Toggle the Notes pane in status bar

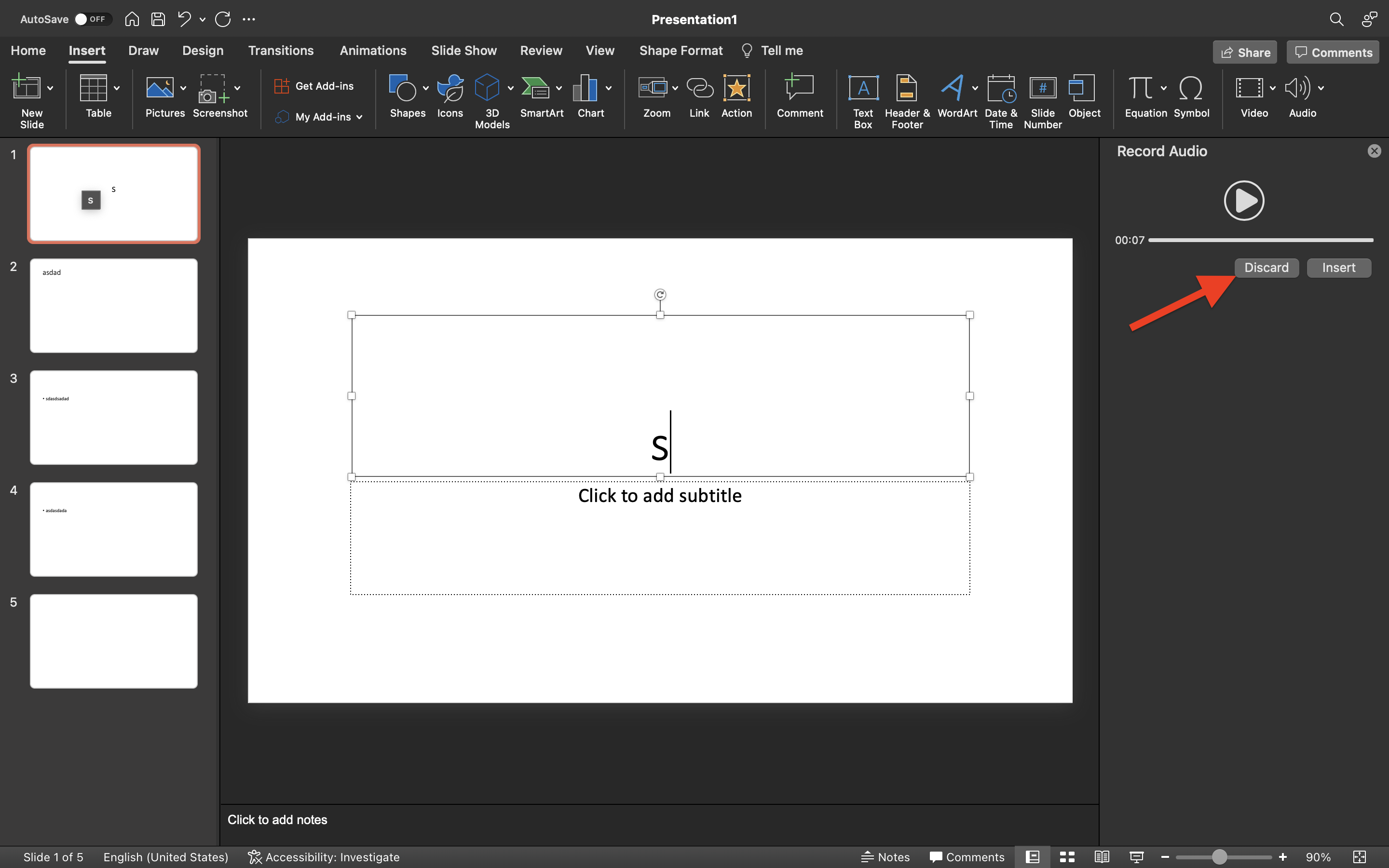click(x=885, y=856)
